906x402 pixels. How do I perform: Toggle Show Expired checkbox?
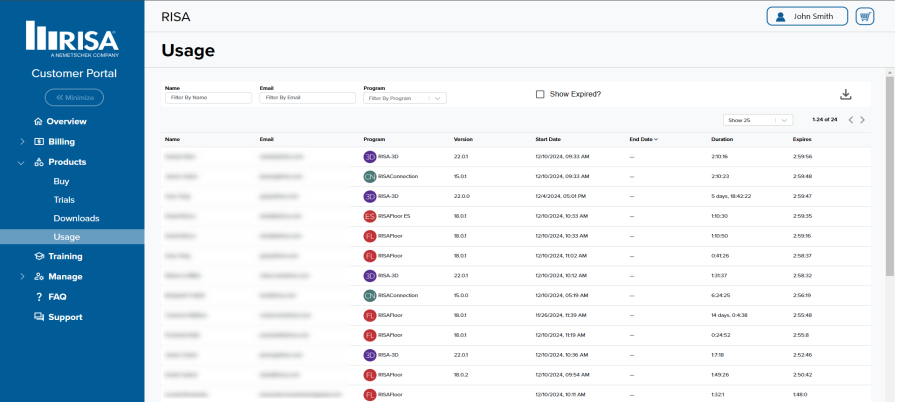[x=540, y=94]
